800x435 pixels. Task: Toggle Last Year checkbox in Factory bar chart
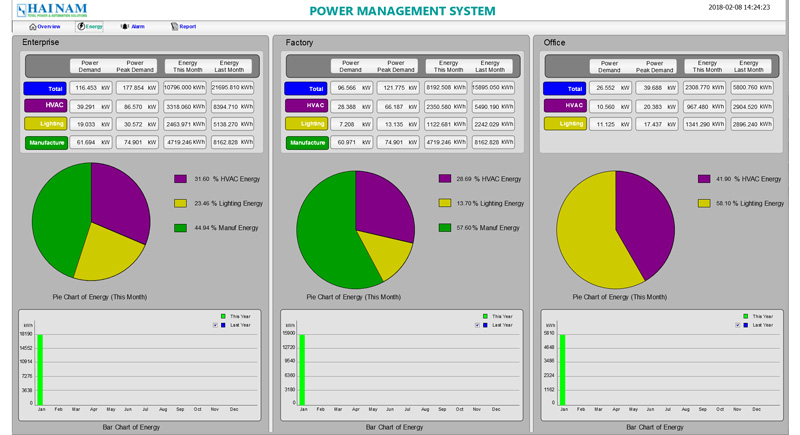[477, 325]
